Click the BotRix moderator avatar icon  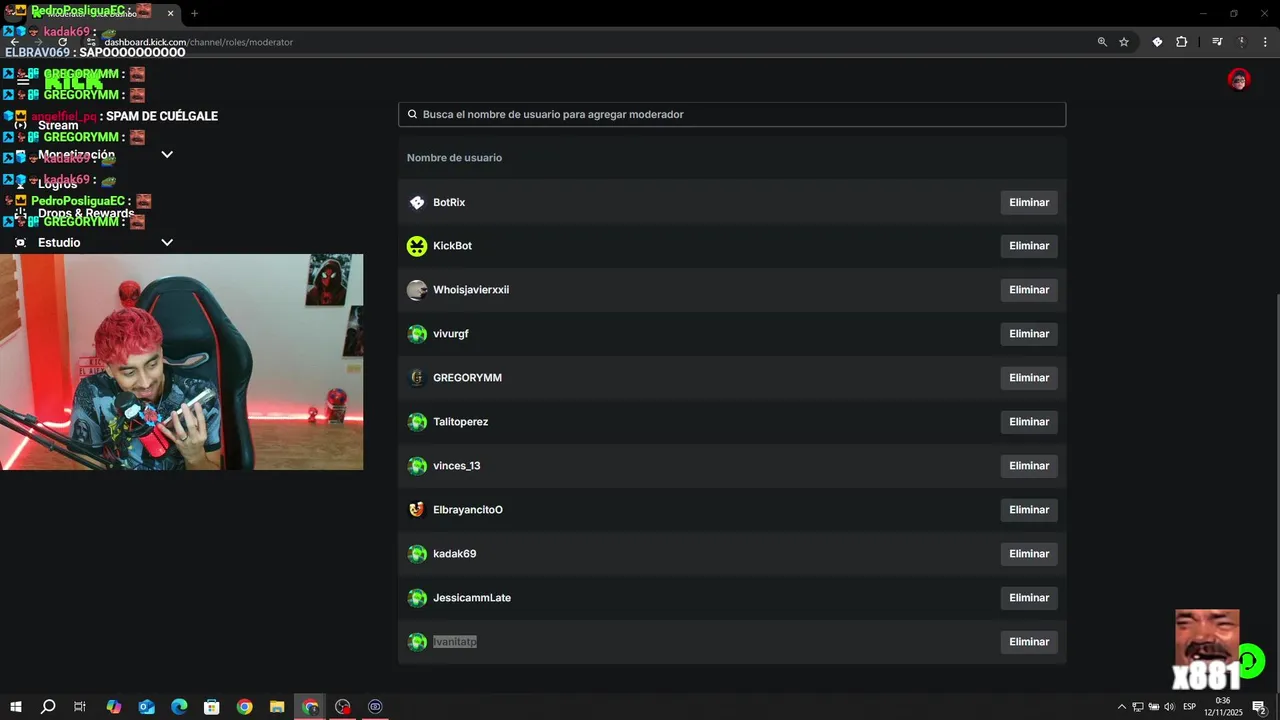(x=417, y=203)
